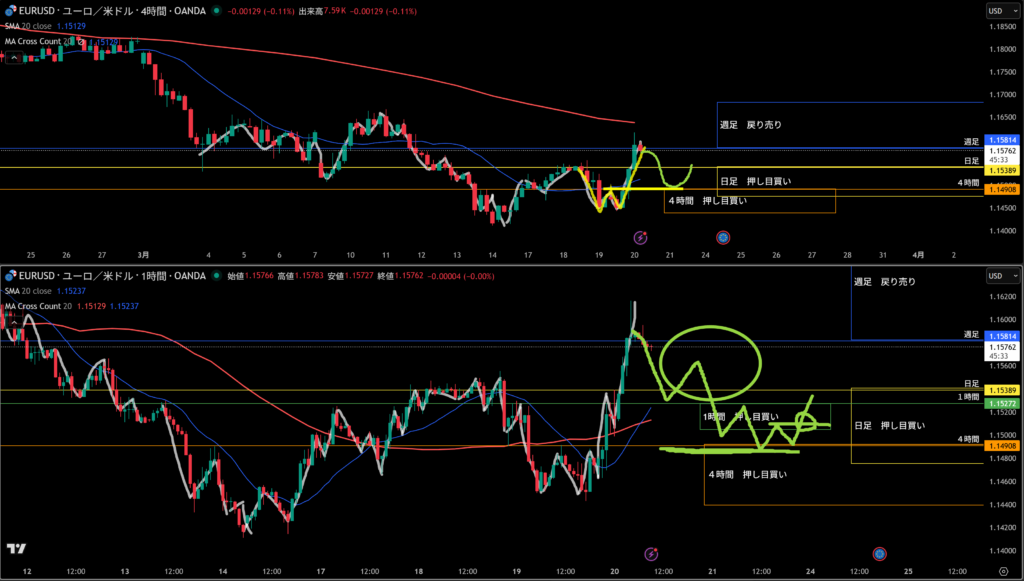
Task: Collapse the indicator legend on the 4-hour chart
Action: click(x=12, y=59)
